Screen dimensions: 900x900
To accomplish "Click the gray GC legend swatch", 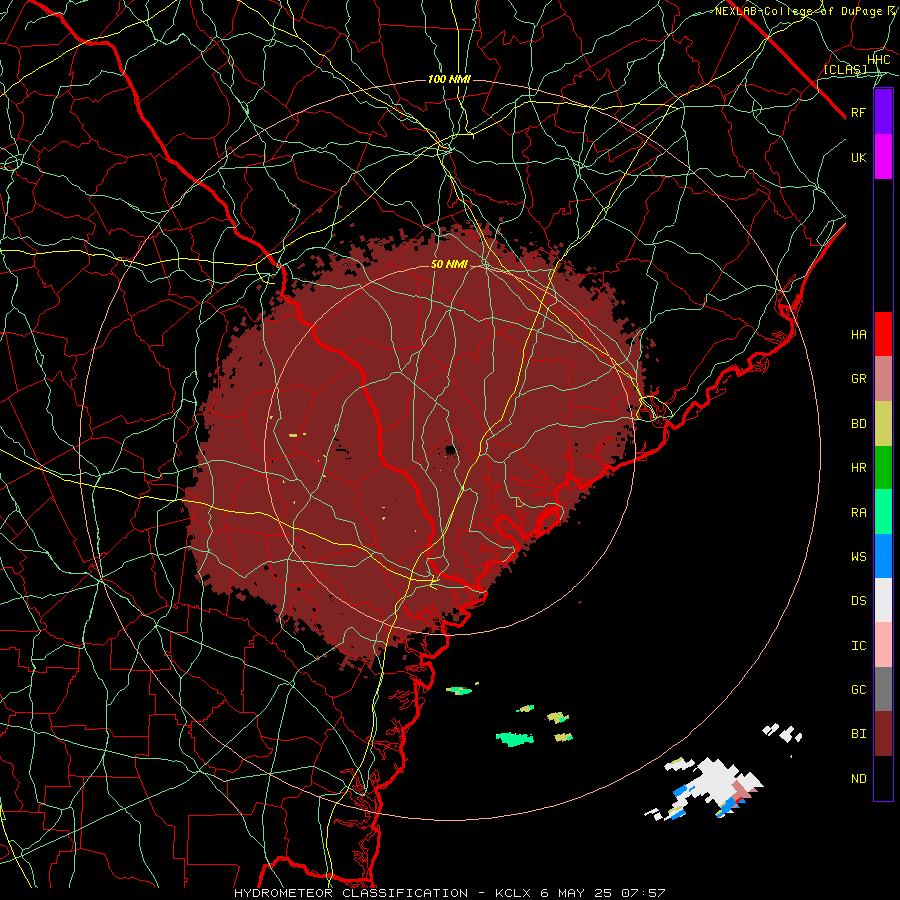I will (883, 689).
